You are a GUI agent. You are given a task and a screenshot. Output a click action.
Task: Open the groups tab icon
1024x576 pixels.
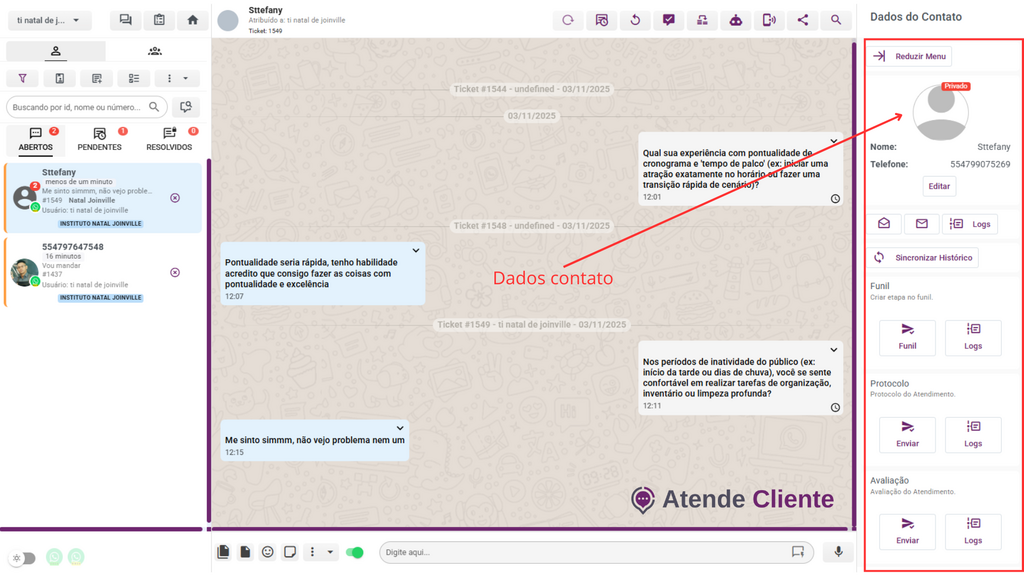pyautogui.click(x=155, y=51)
